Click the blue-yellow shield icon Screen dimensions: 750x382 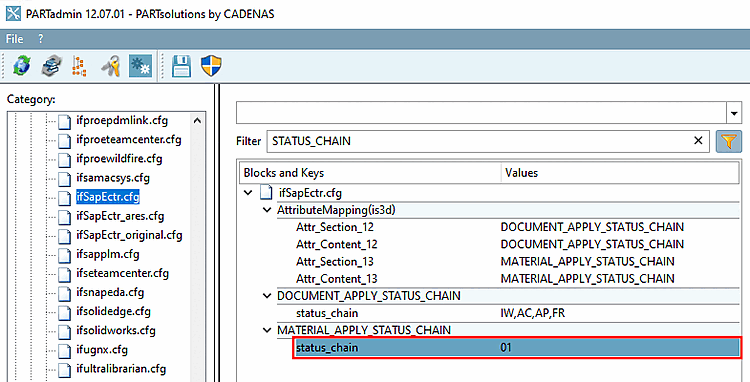(x=211, y=66)
